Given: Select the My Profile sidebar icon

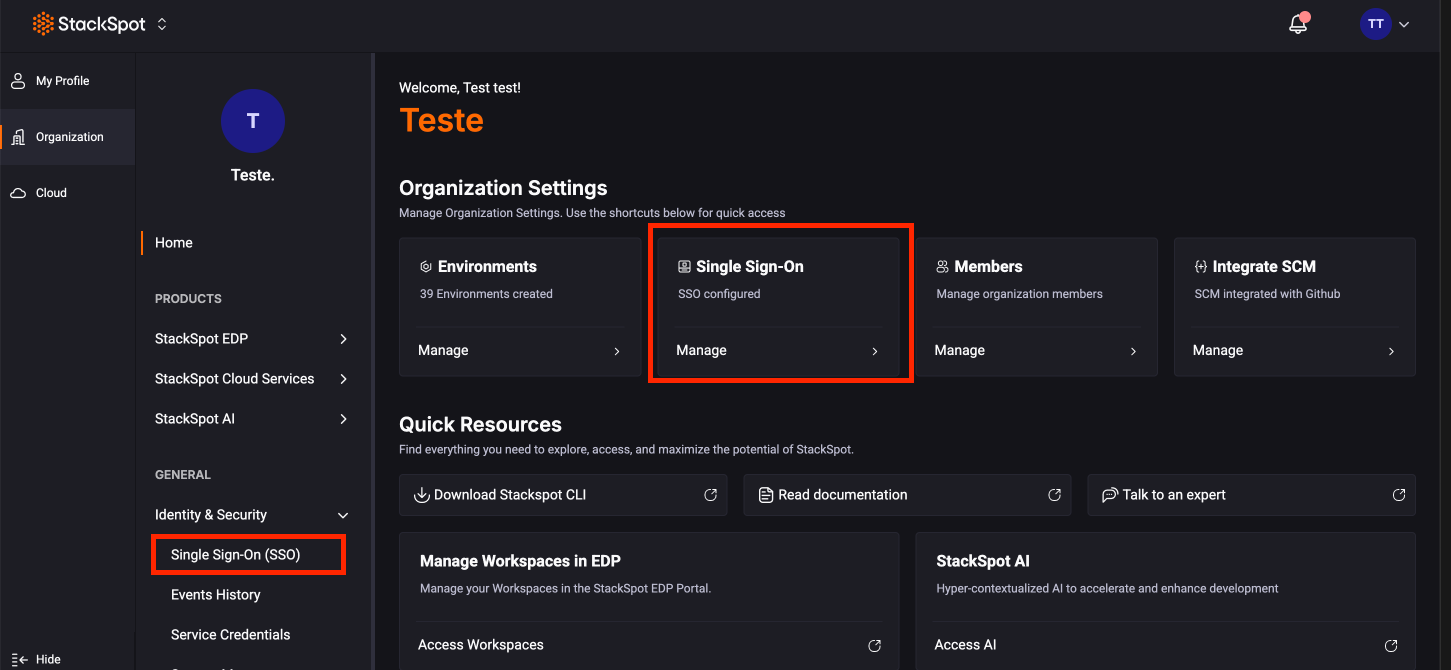Looking at the screenshot, I should click(19, 80).
